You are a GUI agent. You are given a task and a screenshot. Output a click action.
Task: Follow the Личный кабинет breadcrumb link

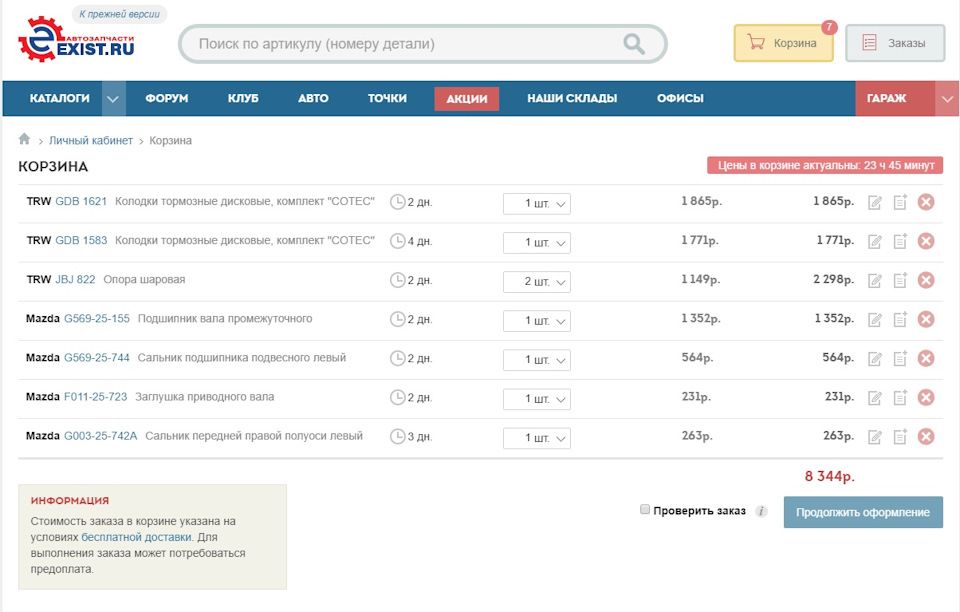coord(91,141)
